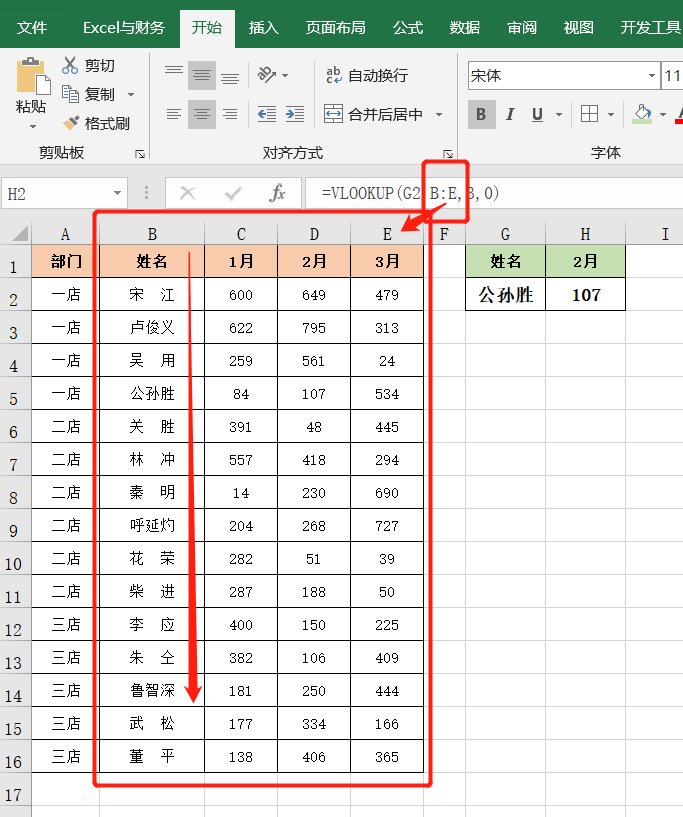Open the Merge and Center dropdown arrow

(439, 114)
